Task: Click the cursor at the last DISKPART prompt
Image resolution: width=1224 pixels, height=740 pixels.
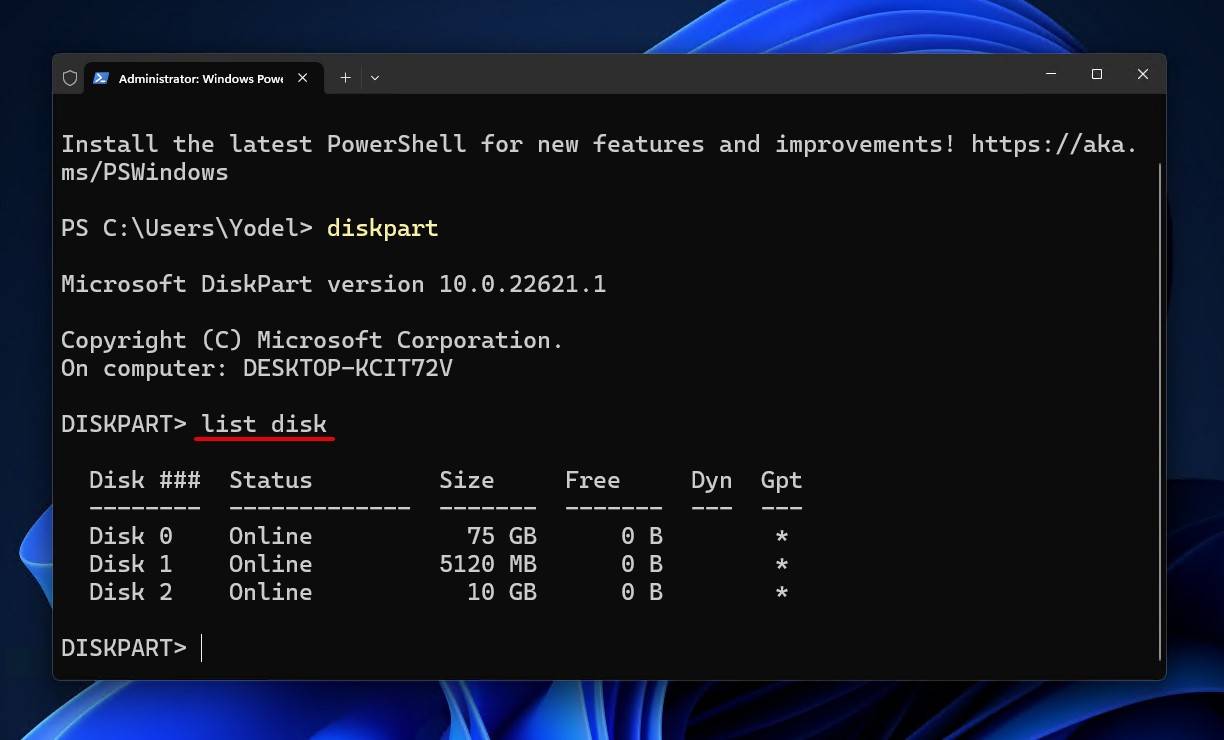Action: [202, 648]
